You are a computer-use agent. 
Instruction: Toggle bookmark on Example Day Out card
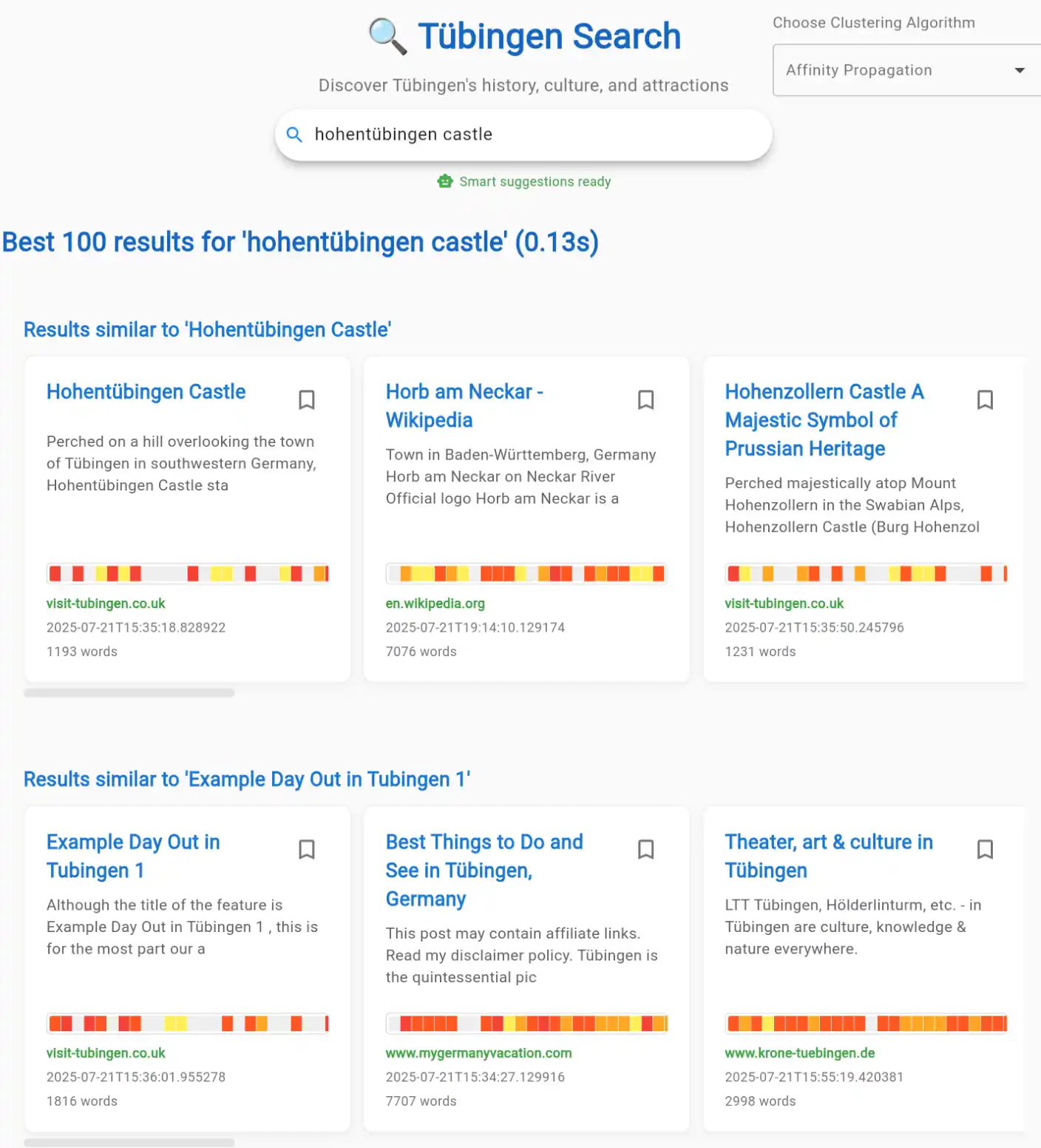pyautogui.click(x=306, y=849)
